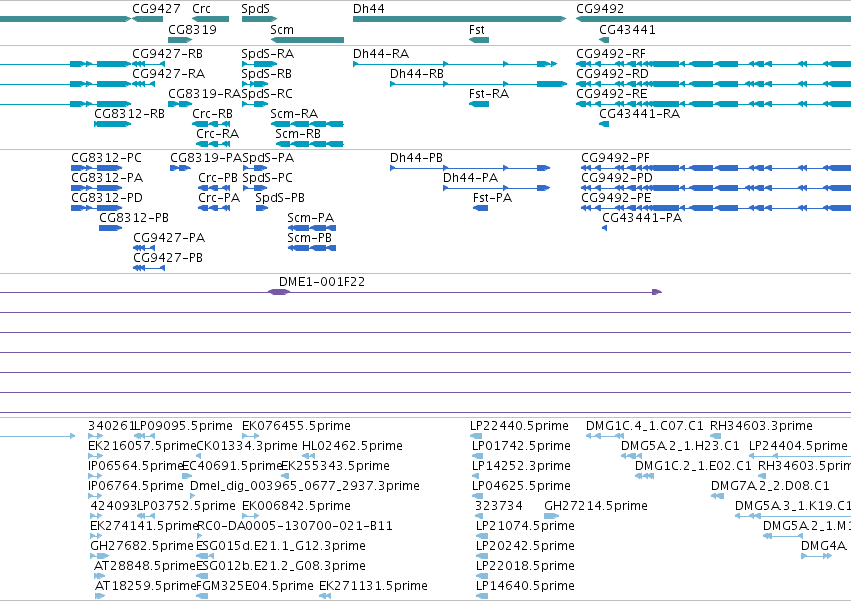Select transcript SpdS-RA
This screenshot has width=851, height=601.
click(259, 64)
